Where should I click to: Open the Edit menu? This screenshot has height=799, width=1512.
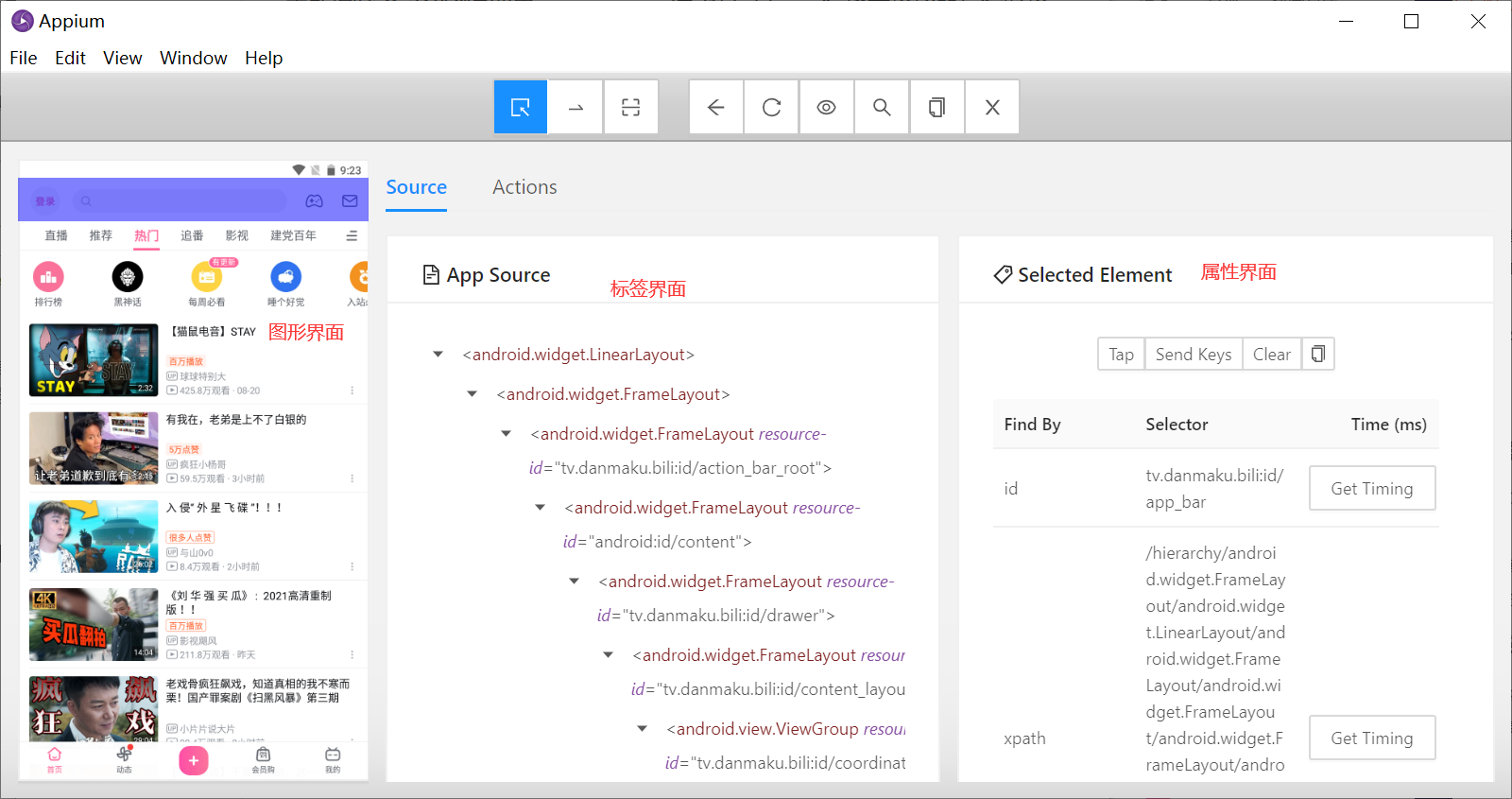pyautogui.click(x=70, y=58)
